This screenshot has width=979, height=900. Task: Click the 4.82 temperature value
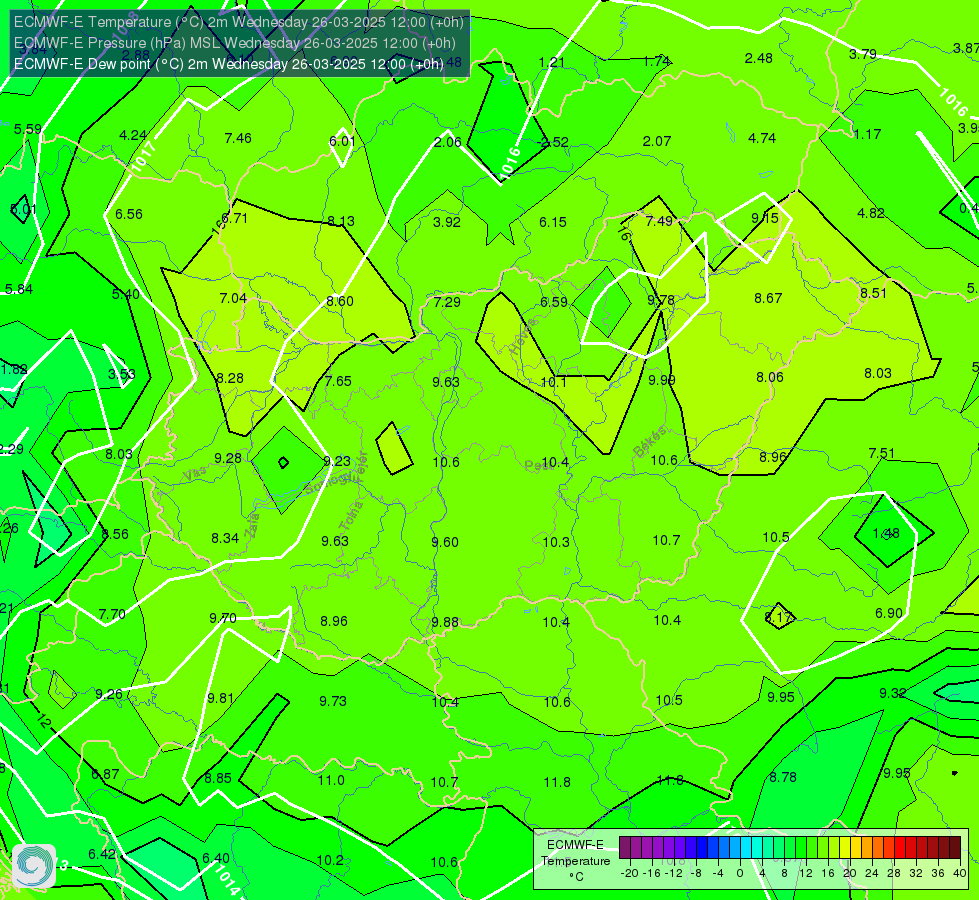point(870,213)
